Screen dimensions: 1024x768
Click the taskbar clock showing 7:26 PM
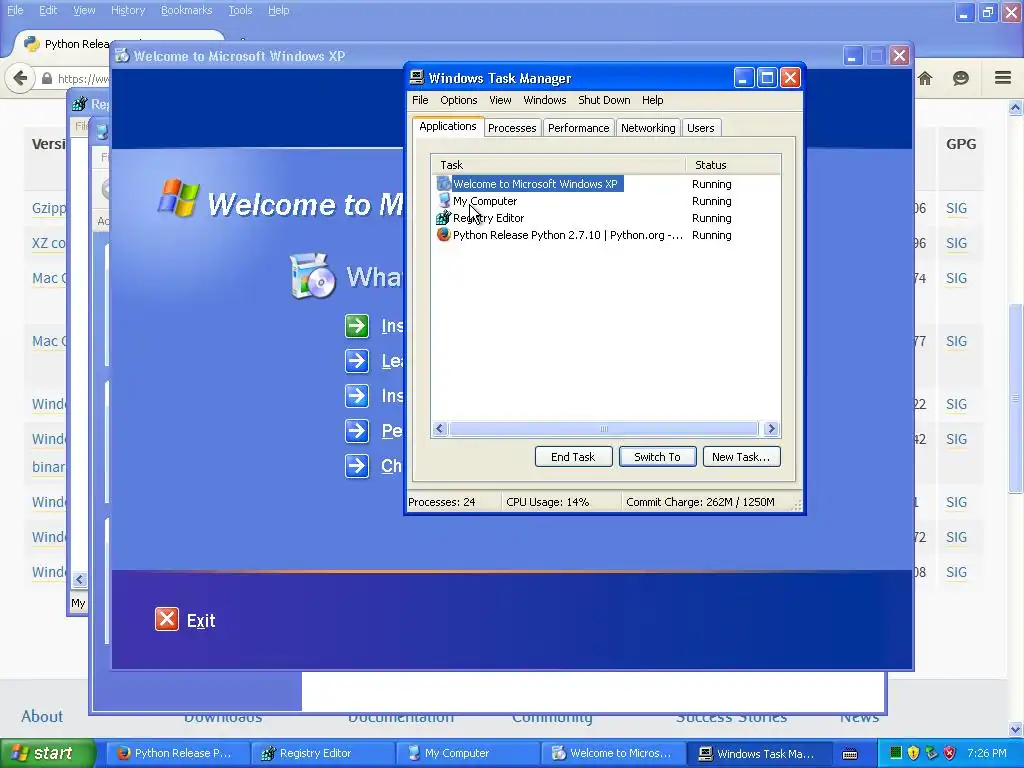(987, 753)
